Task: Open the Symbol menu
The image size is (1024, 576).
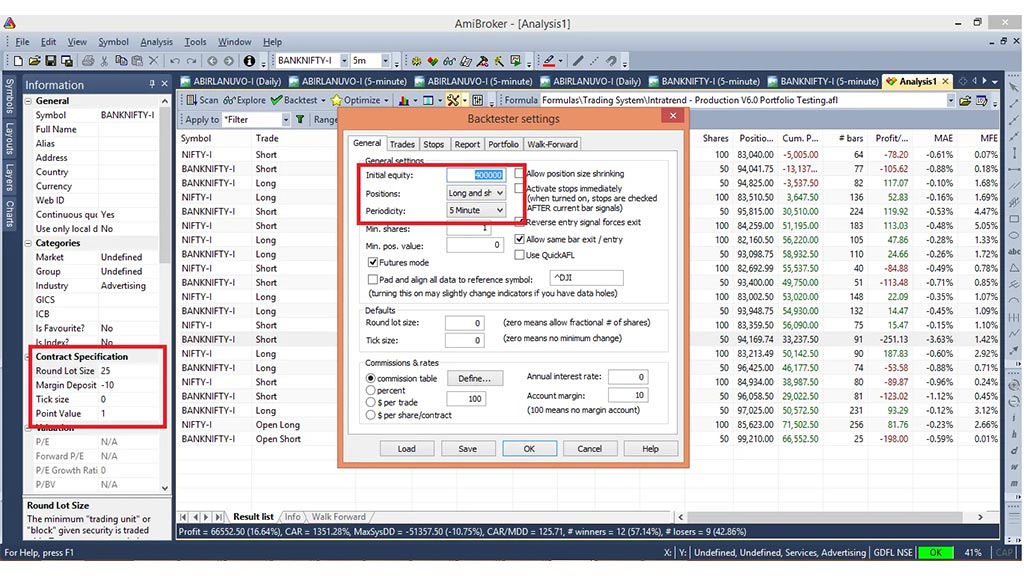Action: coord(114,42)
